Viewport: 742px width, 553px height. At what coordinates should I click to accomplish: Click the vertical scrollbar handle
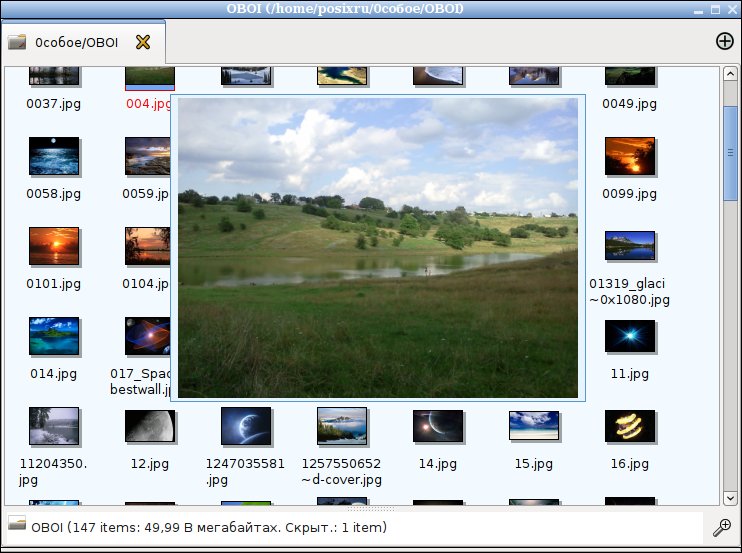tap(730, 153)
